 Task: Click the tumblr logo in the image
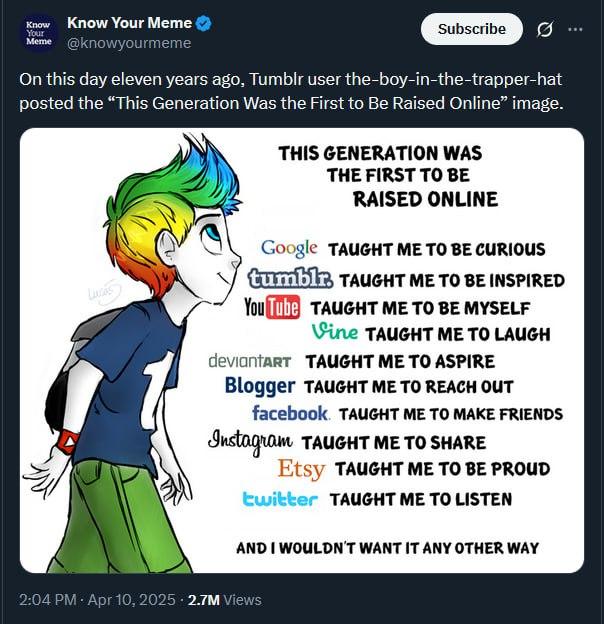(x=291, y=278)
